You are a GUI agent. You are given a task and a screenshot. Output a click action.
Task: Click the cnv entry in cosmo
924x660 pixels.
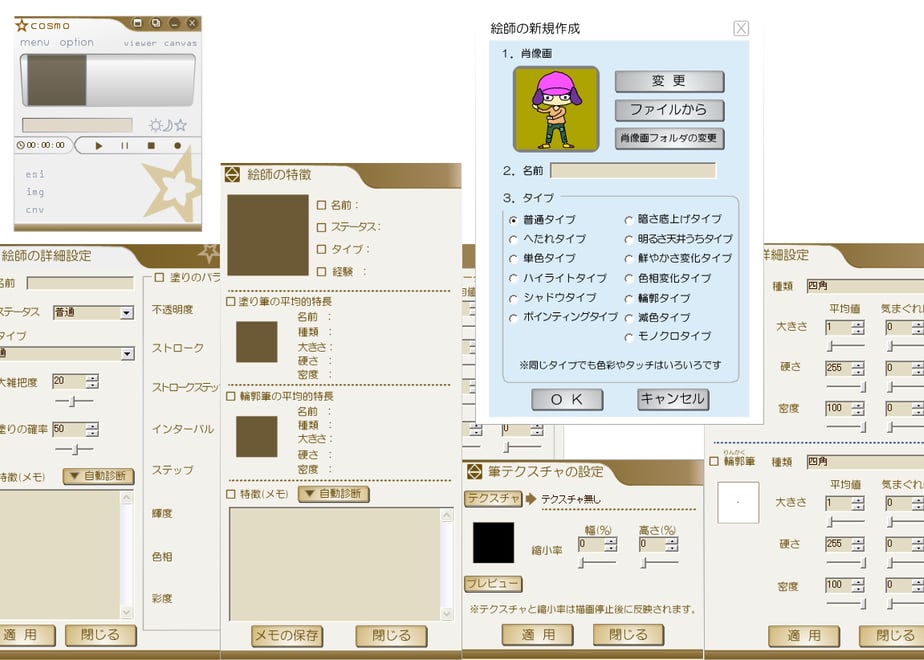[x=35, y=210]
